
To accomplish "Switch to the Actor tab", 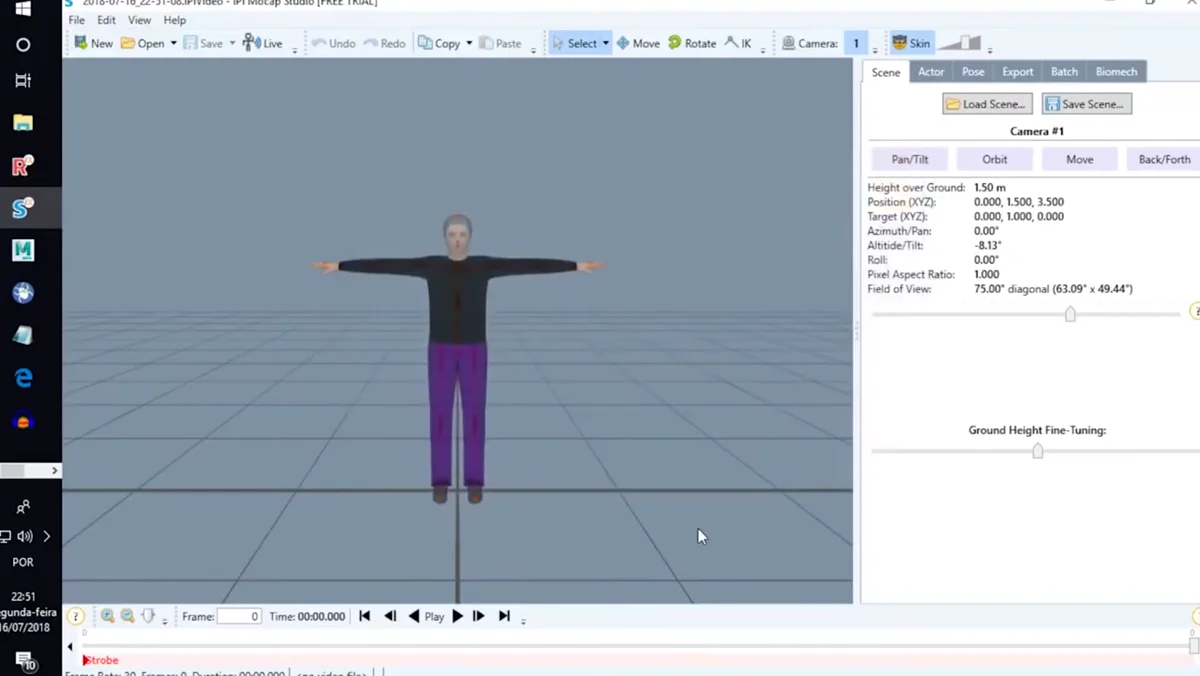I will (931, 72).
